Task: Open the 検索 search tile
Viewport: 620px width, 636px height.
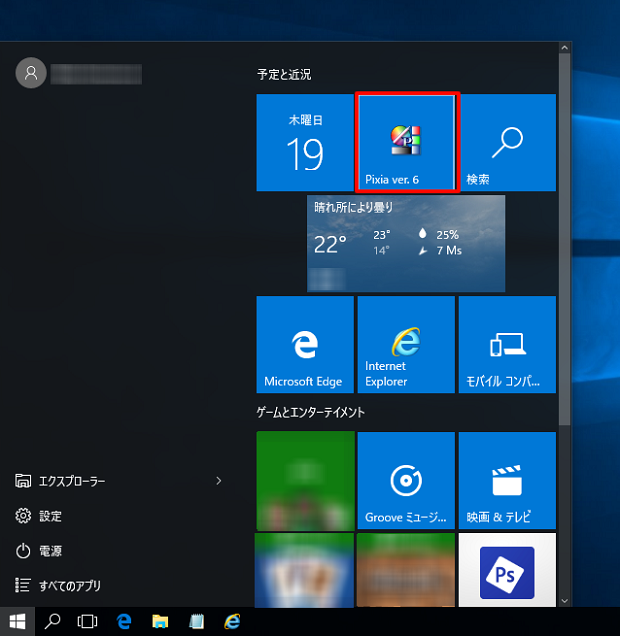Action: [507, 142]
